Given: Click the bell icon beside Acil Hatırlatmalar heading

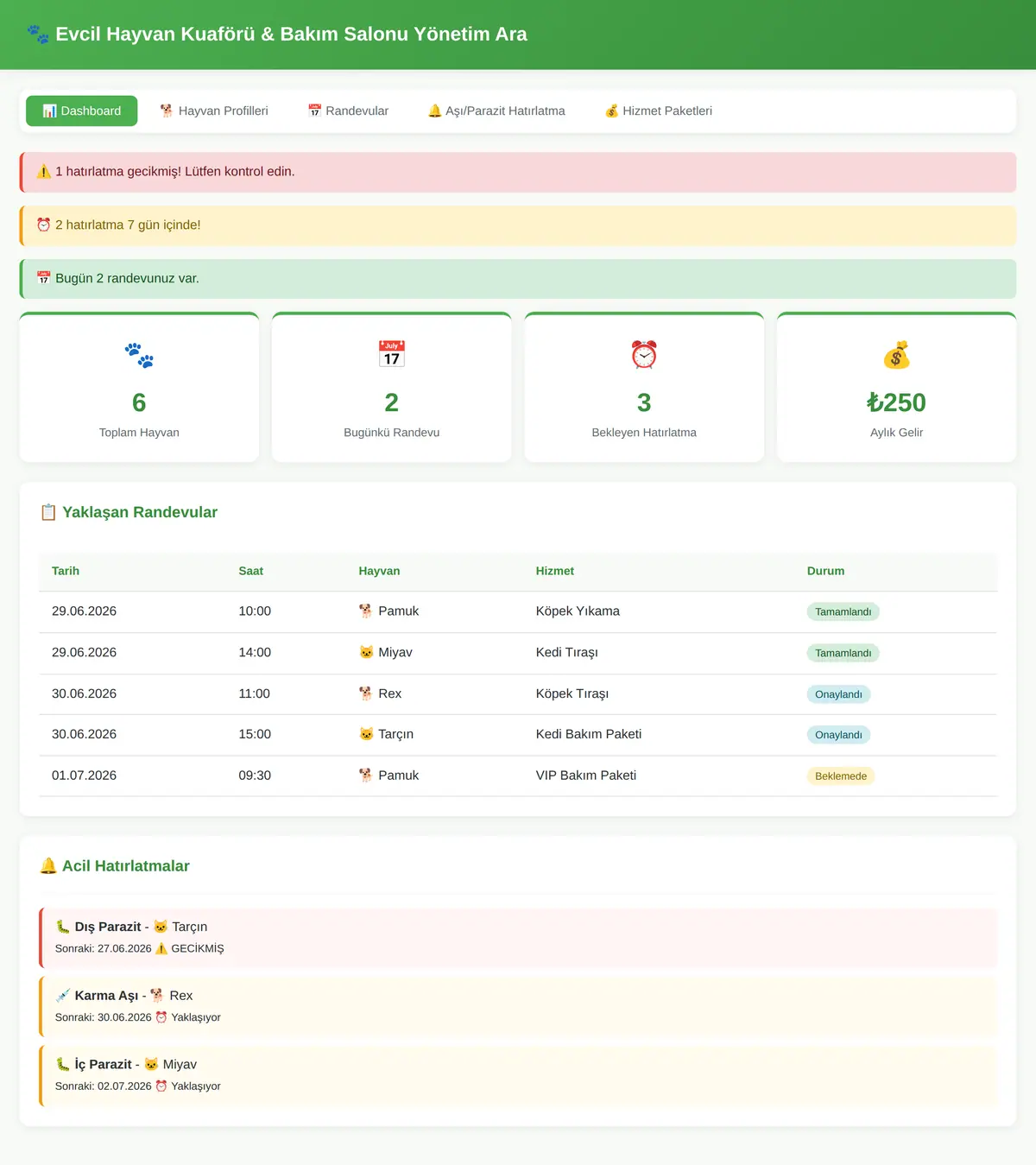Looking at the screenshot, I should click(48, 866).
